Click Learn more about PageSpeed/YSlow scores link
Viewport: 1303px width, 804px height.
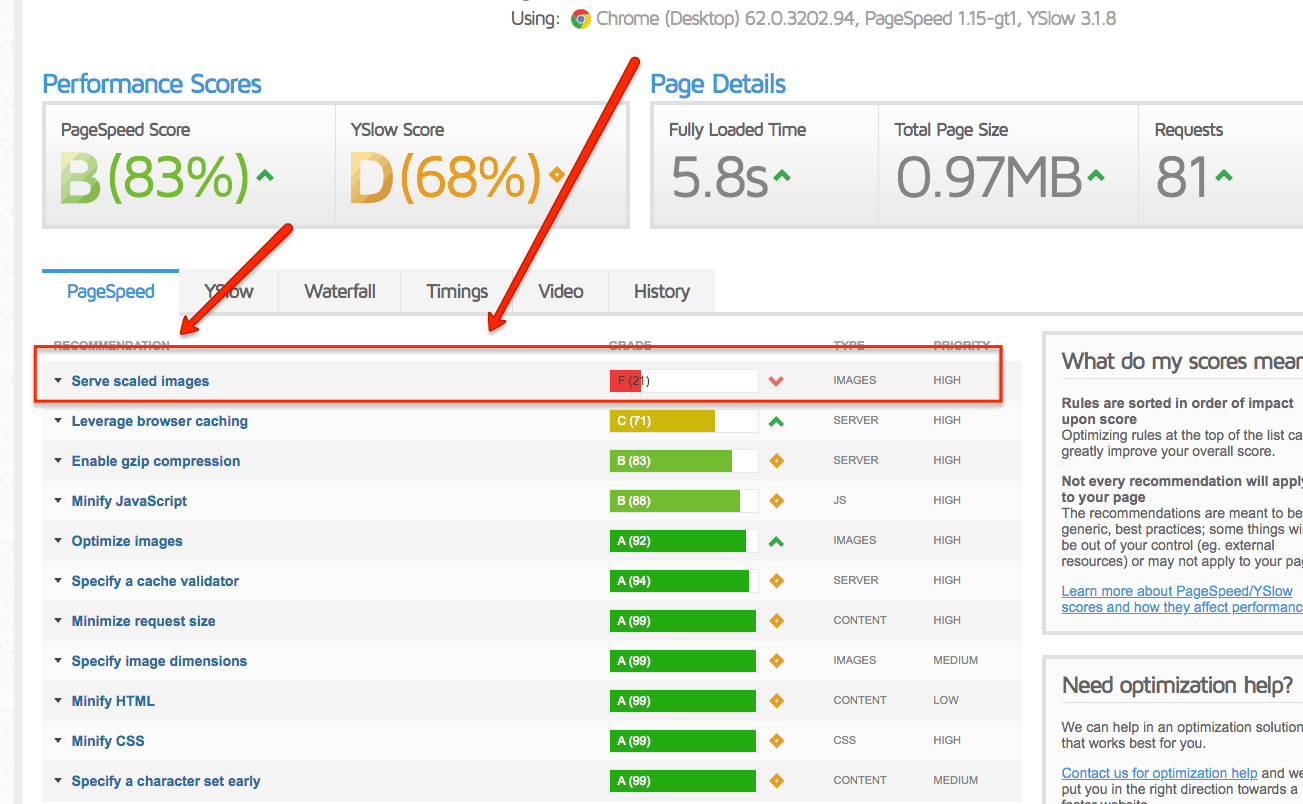1180,599
